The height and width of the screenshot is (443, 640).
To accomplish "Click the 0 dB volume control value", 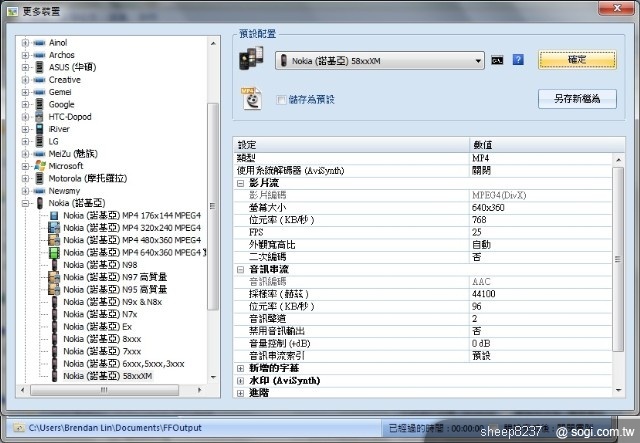I will pos(481,343).
